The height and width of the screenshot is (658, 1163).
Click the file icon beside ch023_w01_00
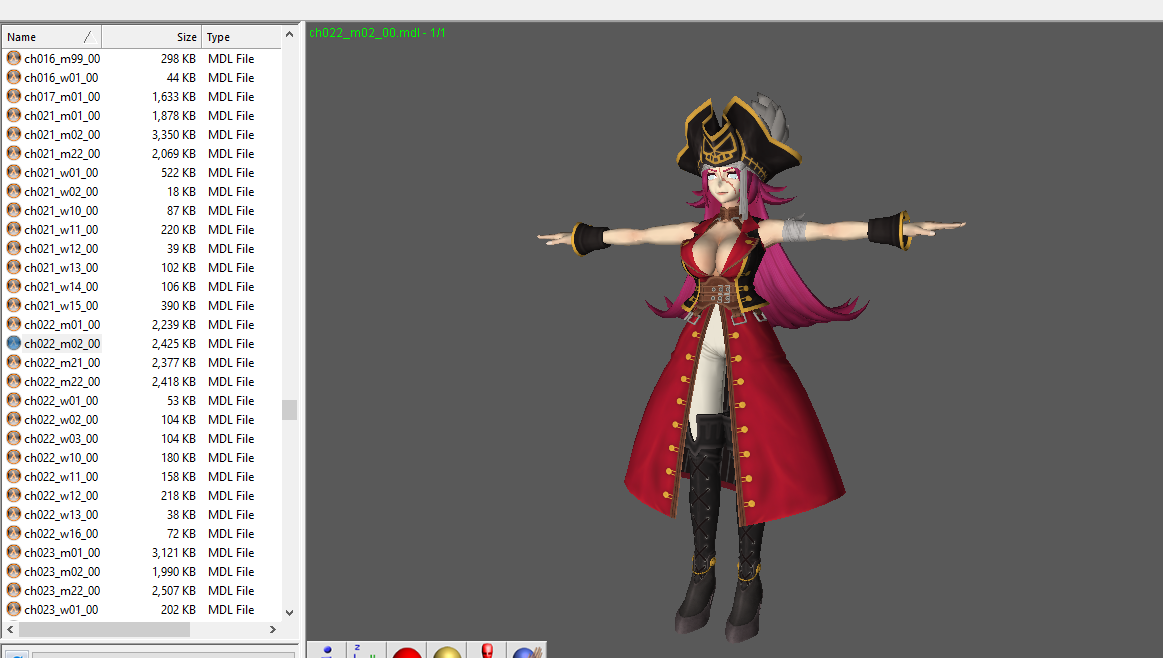tap(13, 610)
